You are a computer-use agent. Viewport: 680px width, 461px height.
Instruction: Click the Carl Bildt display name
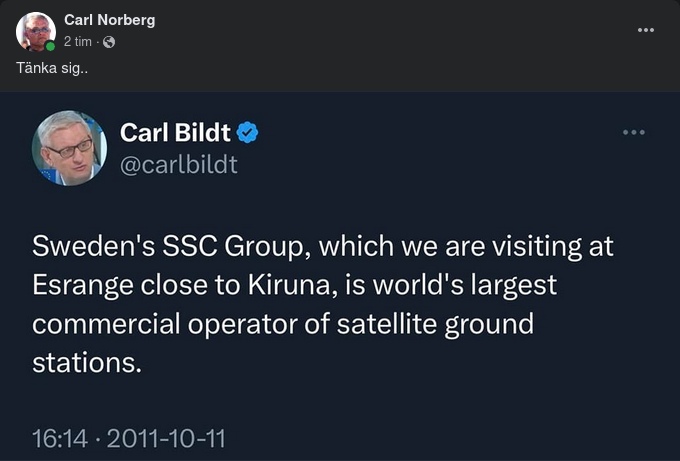(x=175, y=132)
